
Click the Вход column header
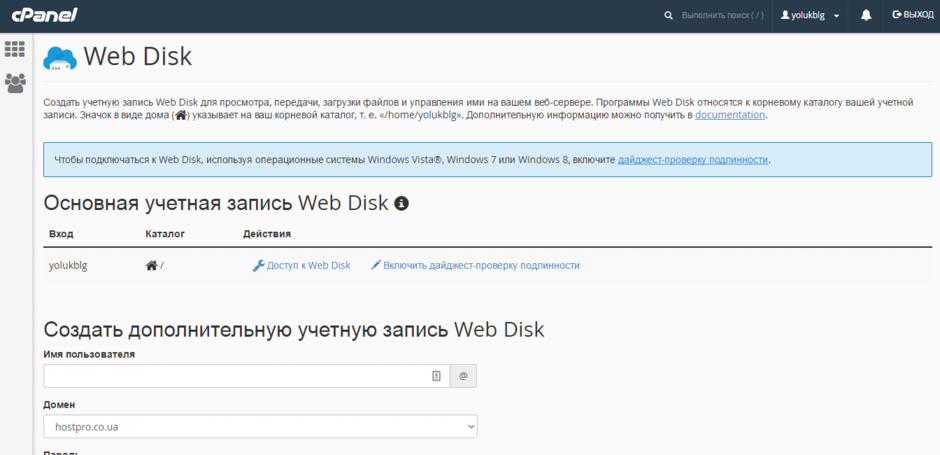point(61,234)
